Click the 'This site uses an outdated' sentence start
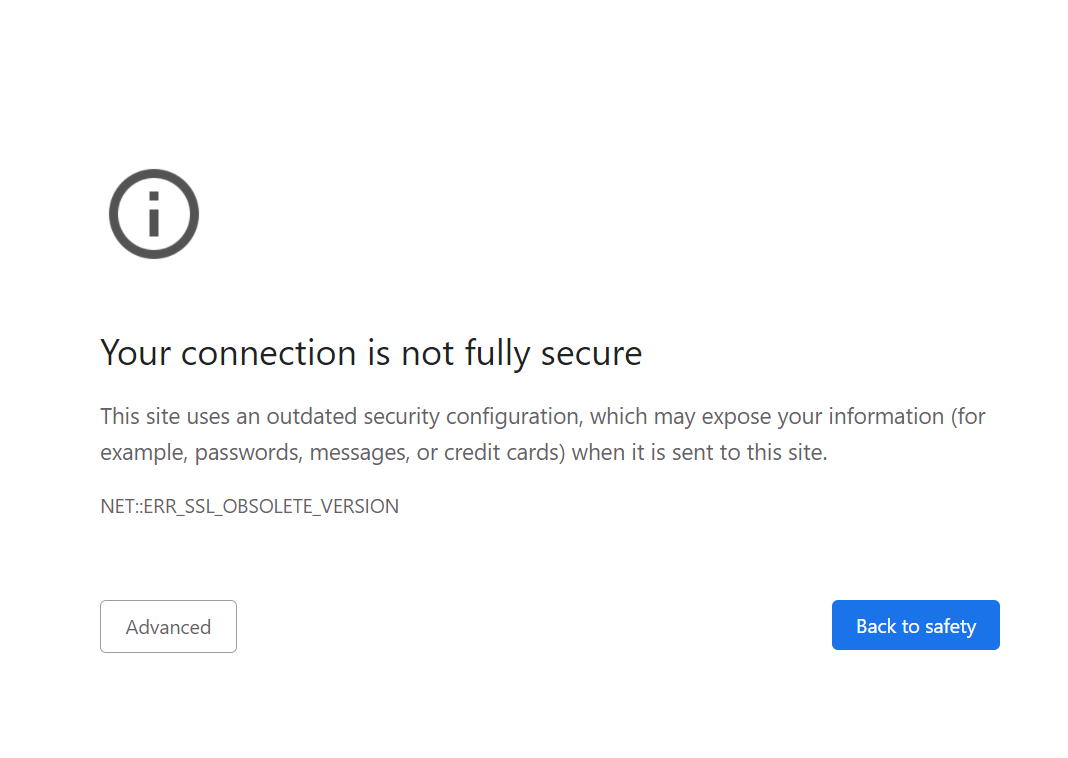This screenshot has height=758, width=1068. 228,416
